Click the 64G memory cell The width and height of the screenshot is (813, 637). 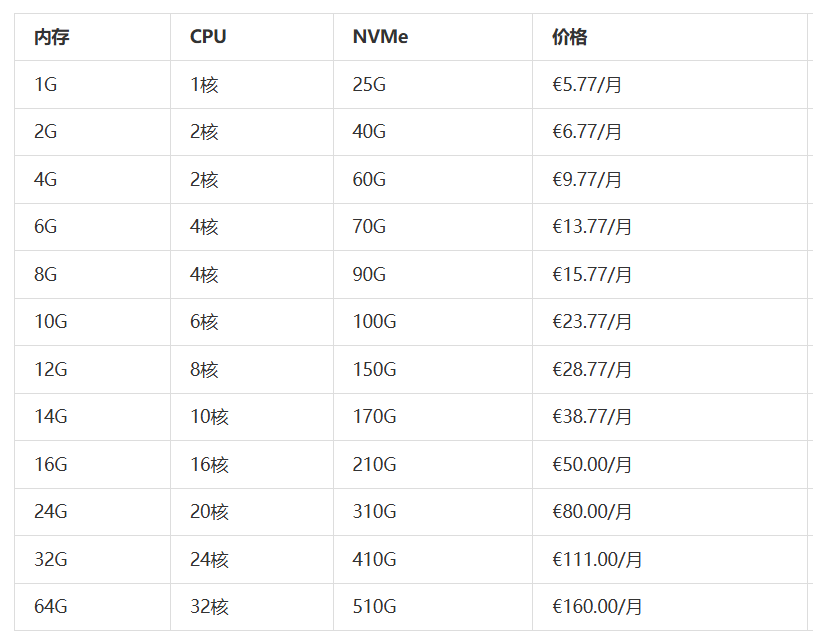coord(51,607)
